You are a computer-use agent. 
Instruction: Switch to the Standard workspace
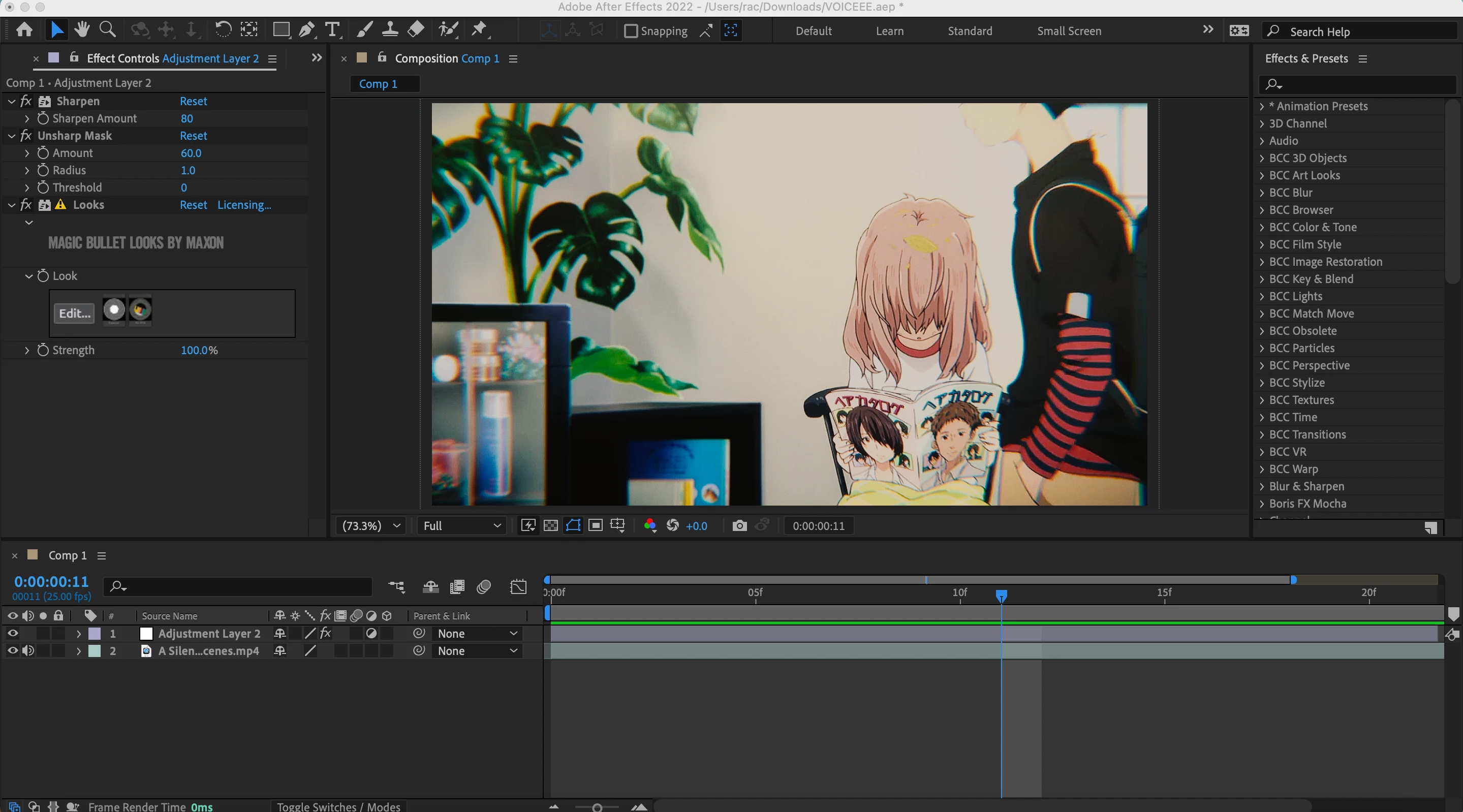click(x=970, y=31)
